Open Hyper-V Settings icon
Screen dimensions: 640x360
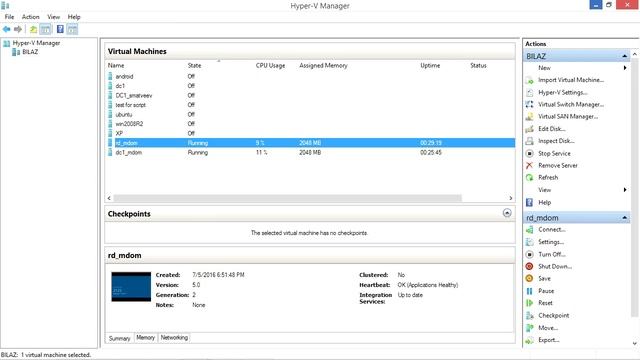(x=529, y=93)
